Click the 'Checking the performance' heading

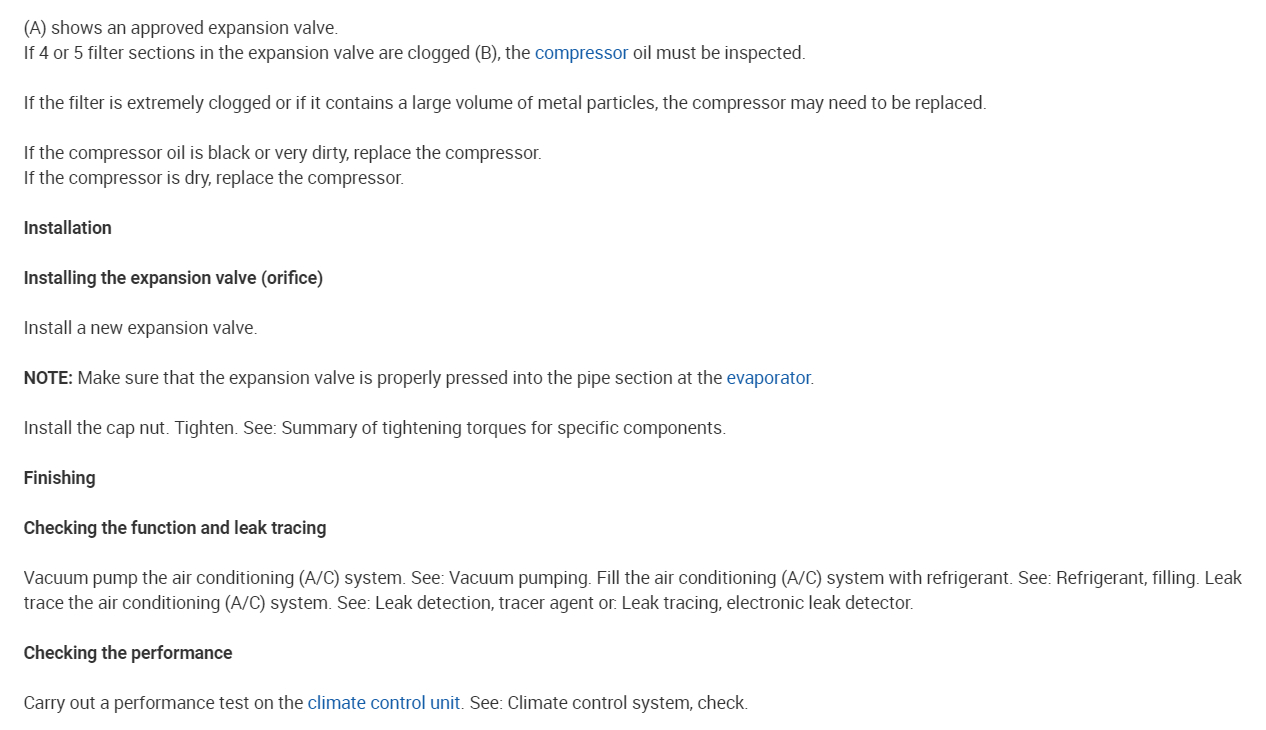pos(128,653)
